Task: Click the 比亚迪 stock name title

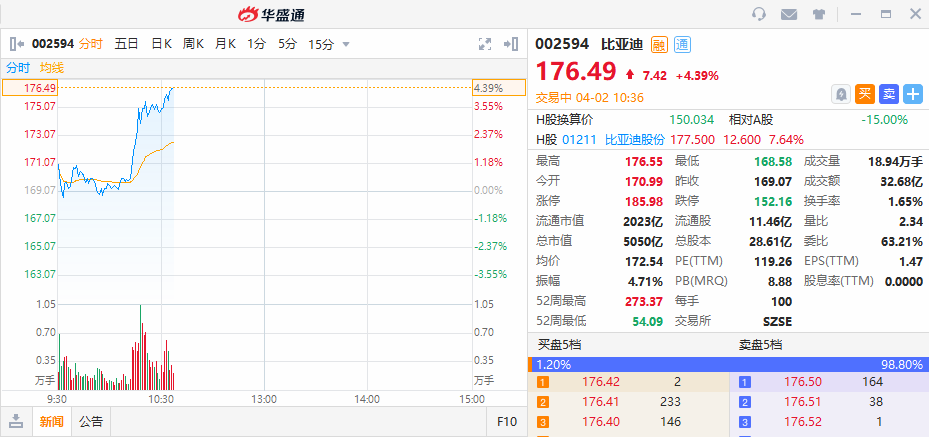Action: (x=622, y=44)
